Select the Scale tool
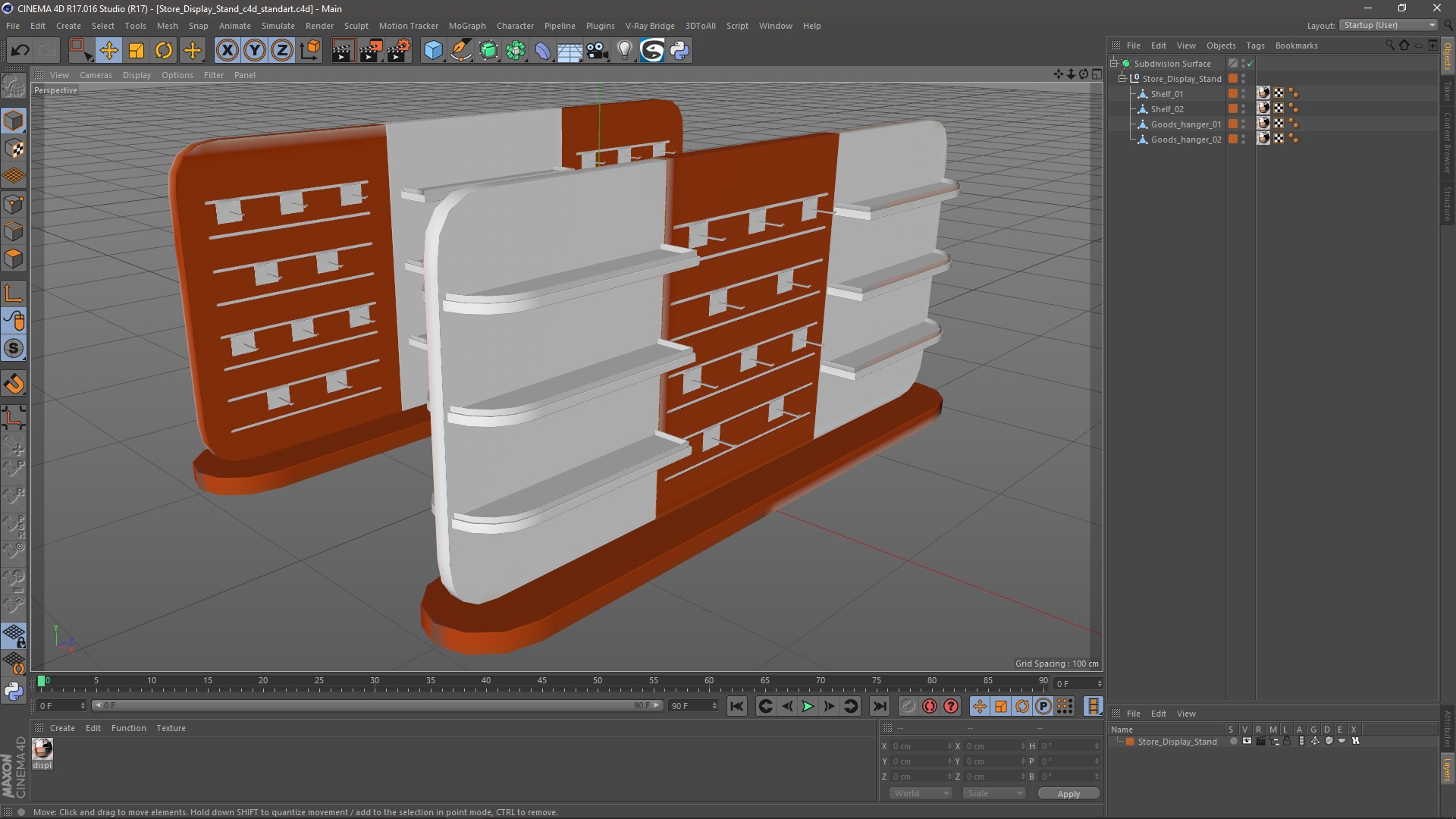 point(136,51)
